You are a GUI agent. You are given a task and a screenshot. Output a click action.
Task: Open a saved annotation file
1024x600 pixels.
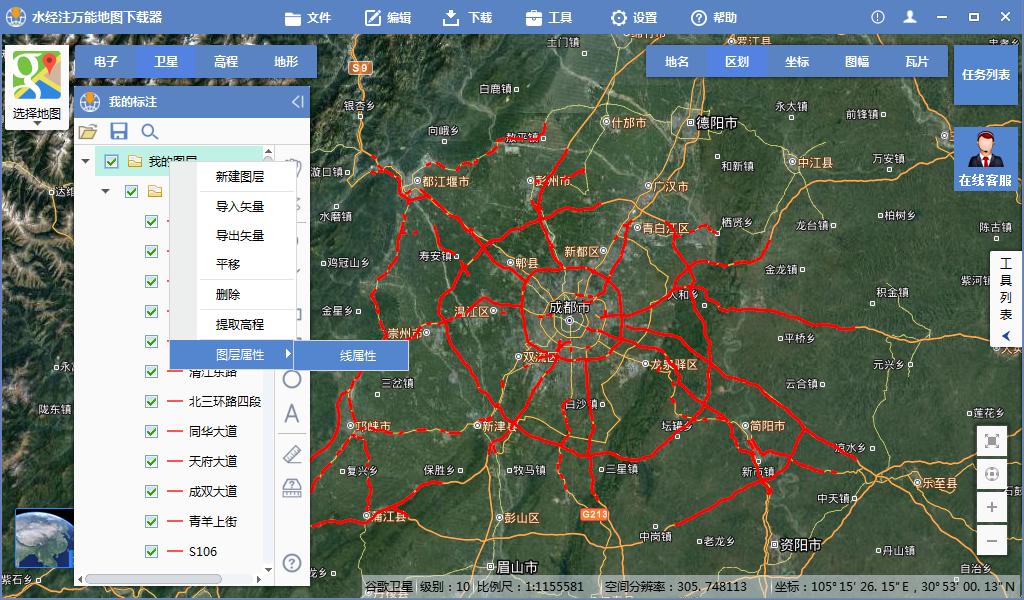tap(88, 131)
